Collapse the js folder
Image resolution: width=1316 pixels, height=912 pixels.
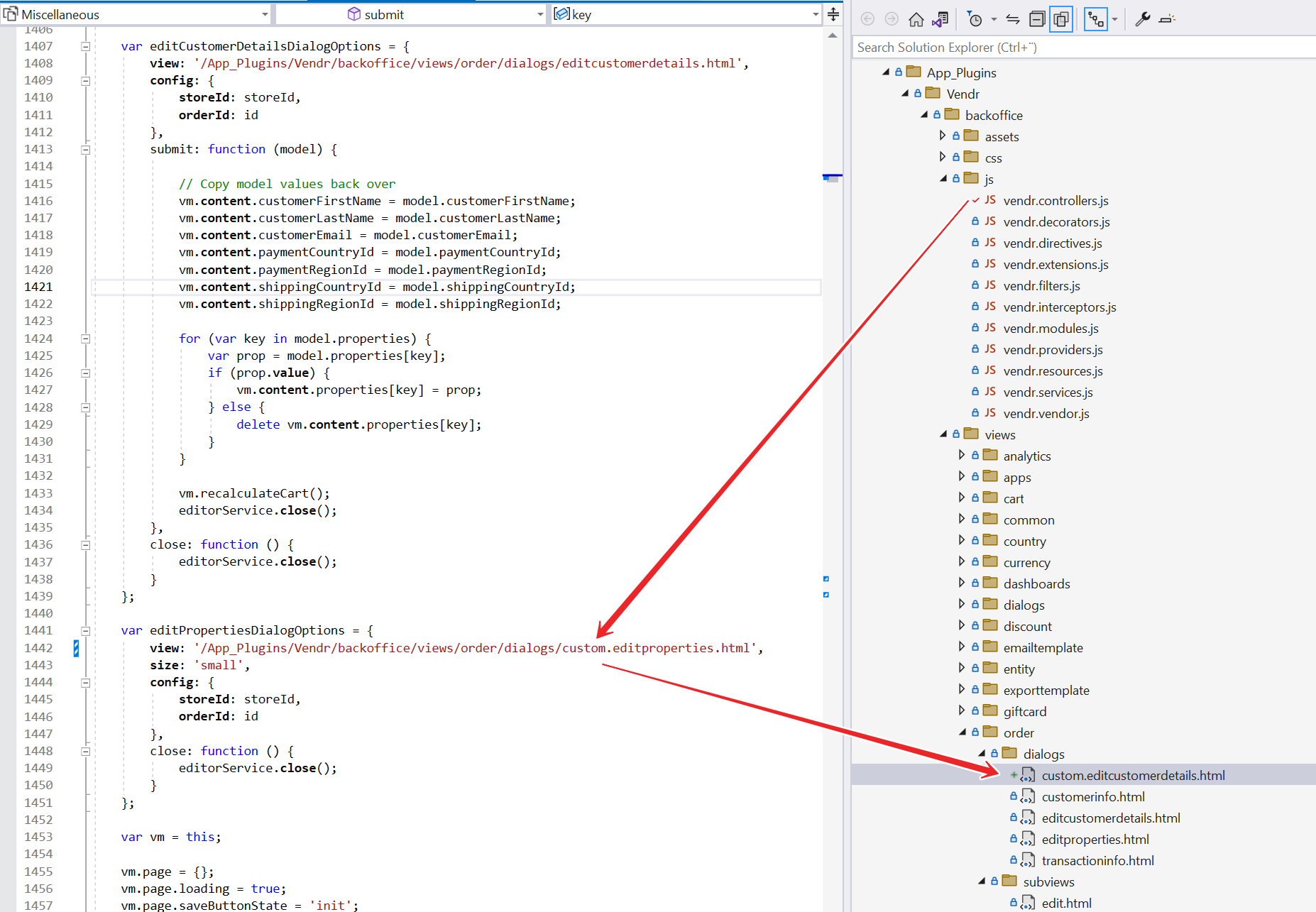point(943,178)
